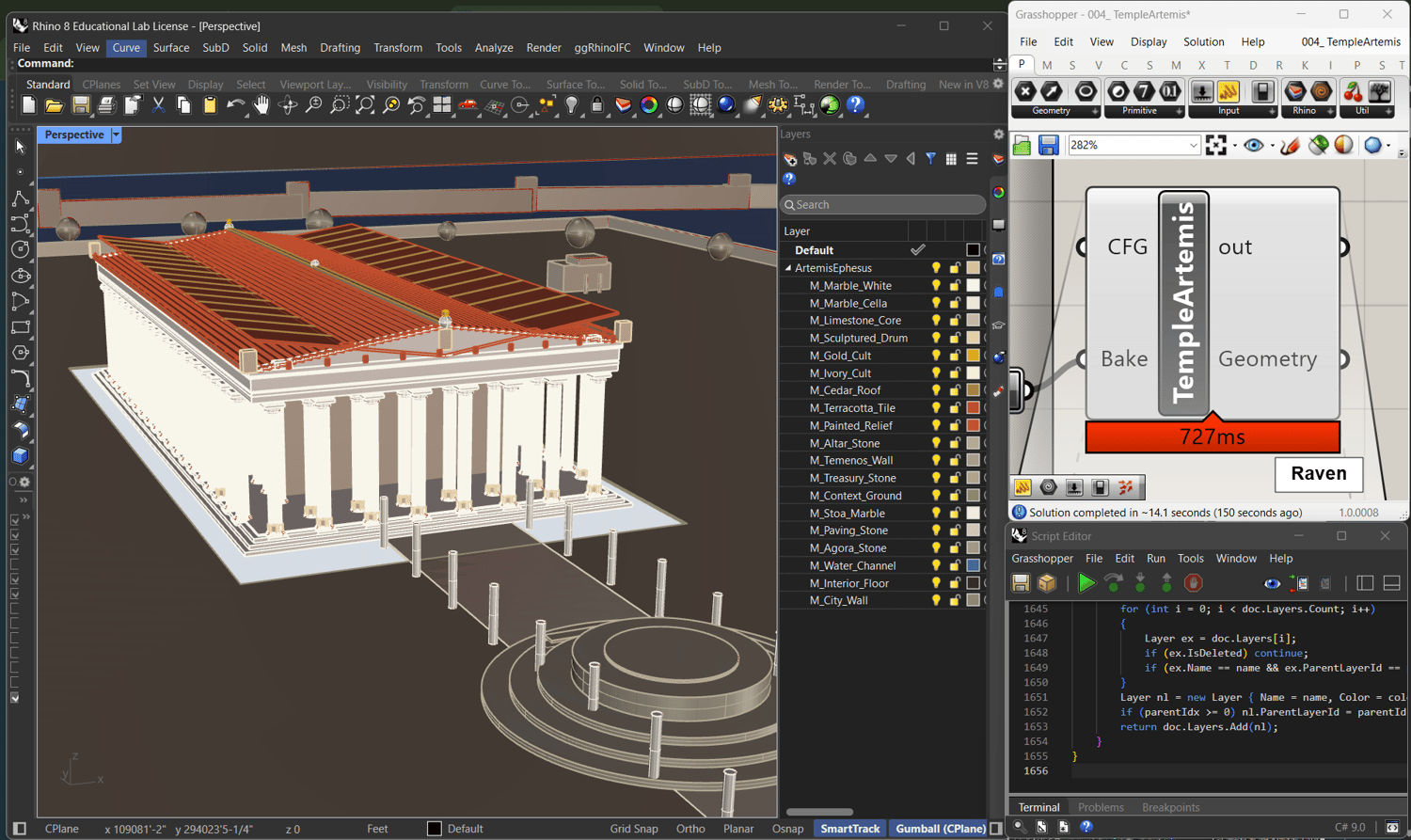Open the Perspective viewport dropdown arrow
1411x840 pixels.
coord(116,135)
